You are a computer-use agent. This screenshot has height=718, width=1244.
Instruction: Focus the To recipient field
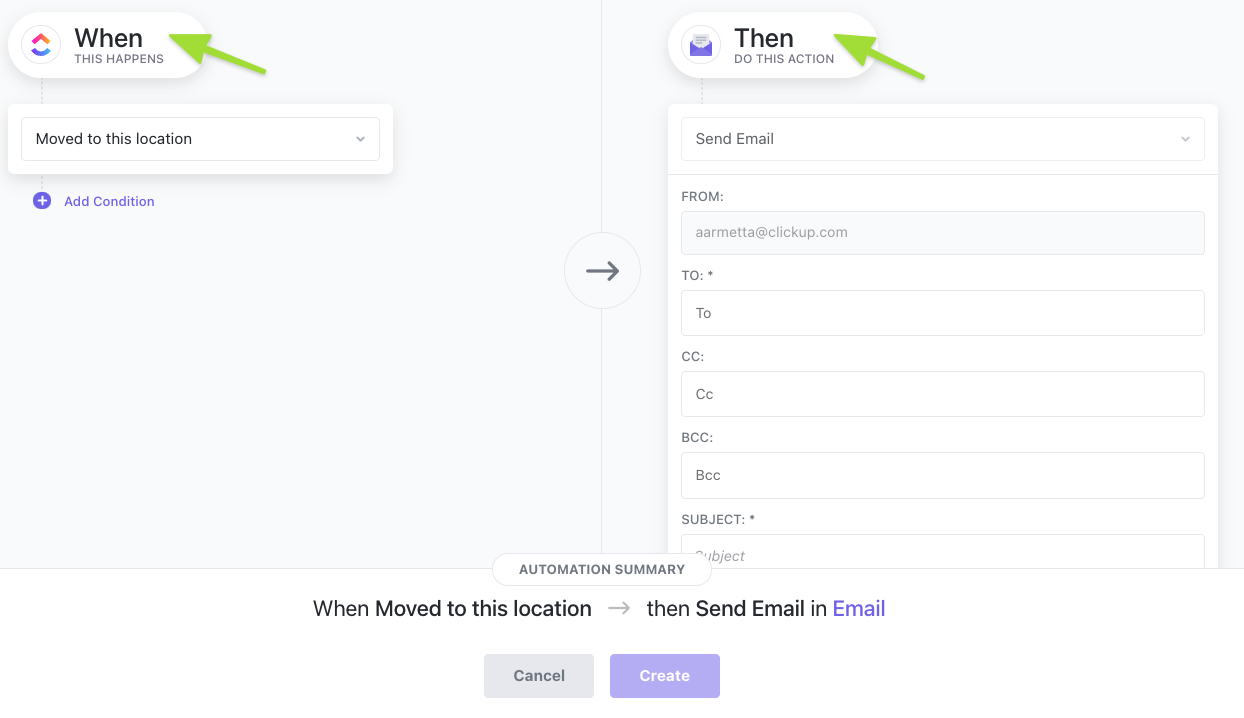pos(942,313)
